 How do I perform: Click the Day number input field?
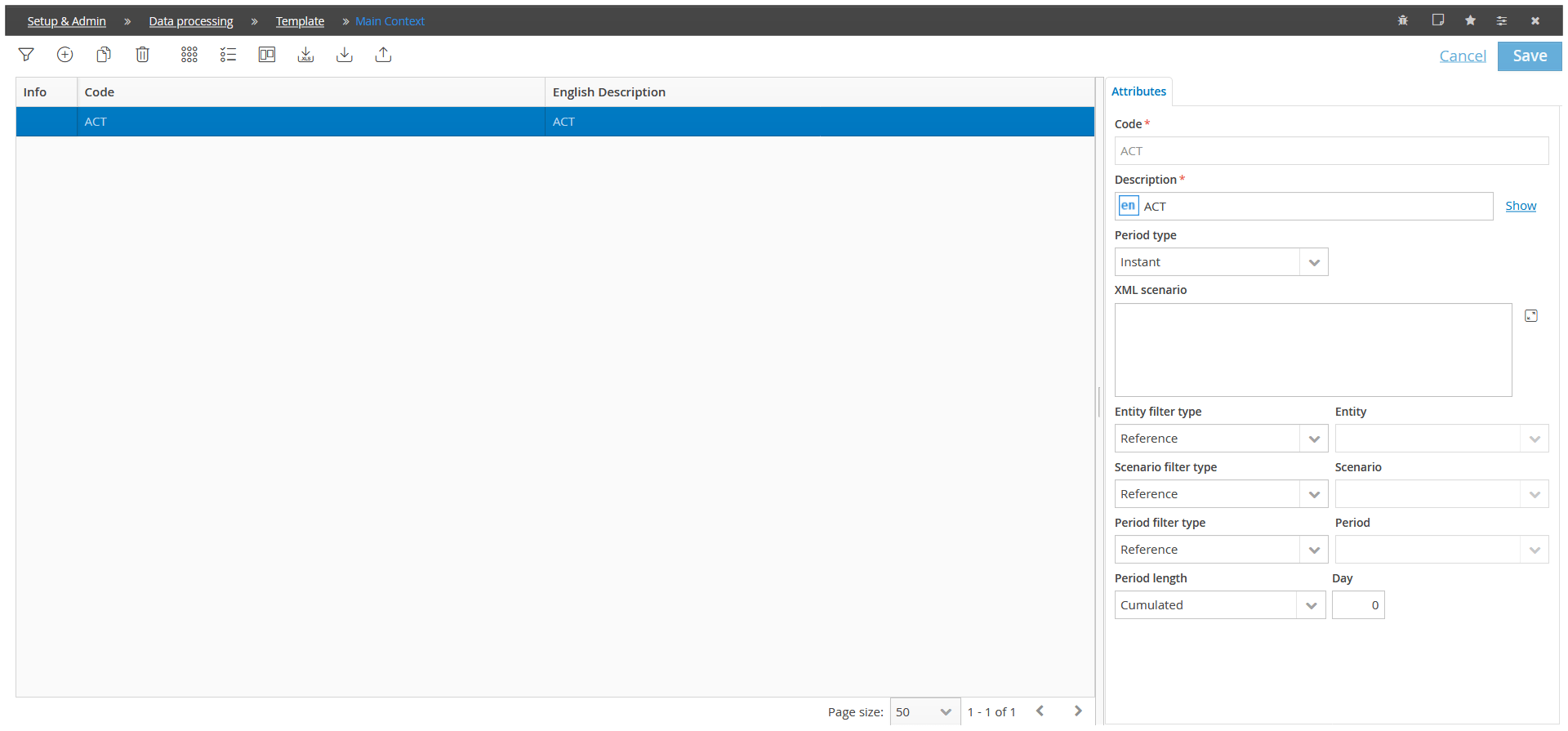click(1358, 605)
